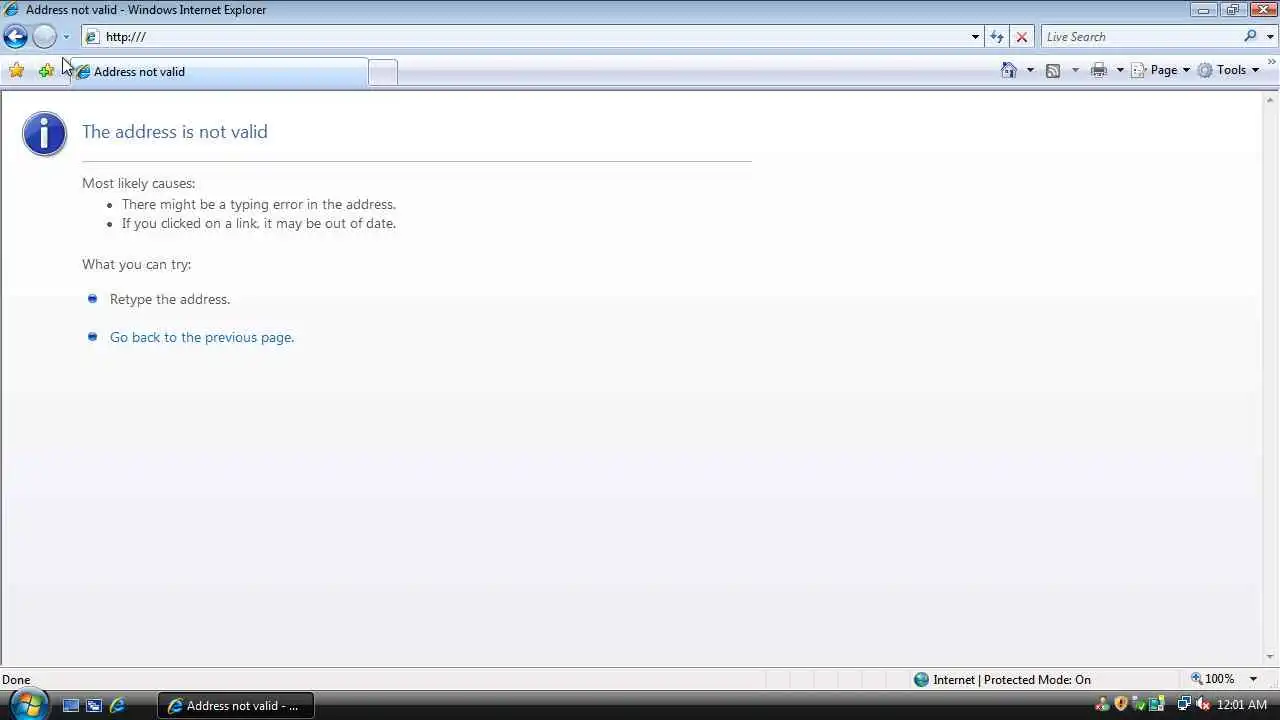The image size is (1280, 720).
Task: Launch Internet Explorer from Quick Launch
Action: [117, 705]
